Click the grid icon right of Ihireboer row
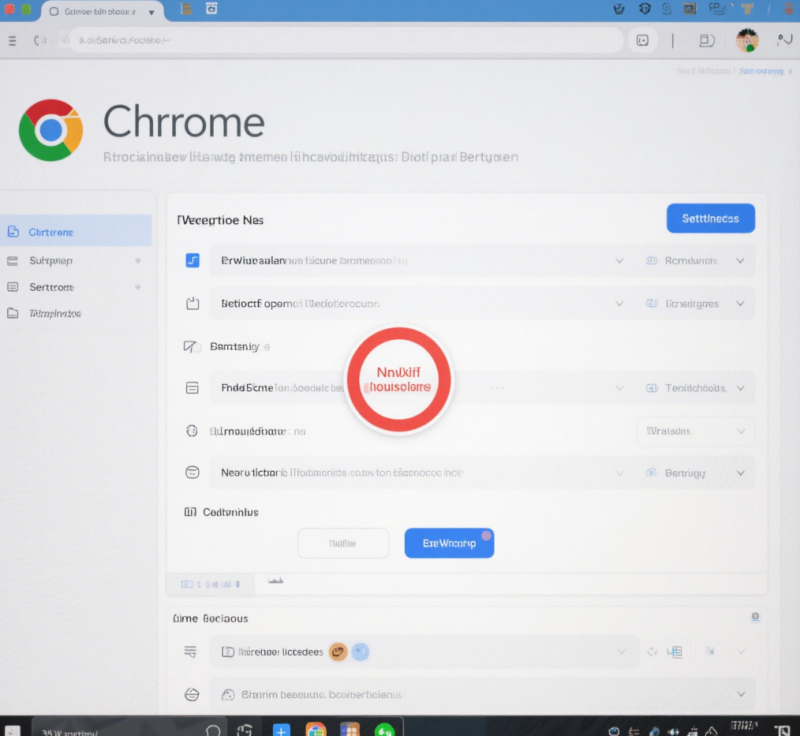This screenshot has width=800, height=736. point(674,651)
